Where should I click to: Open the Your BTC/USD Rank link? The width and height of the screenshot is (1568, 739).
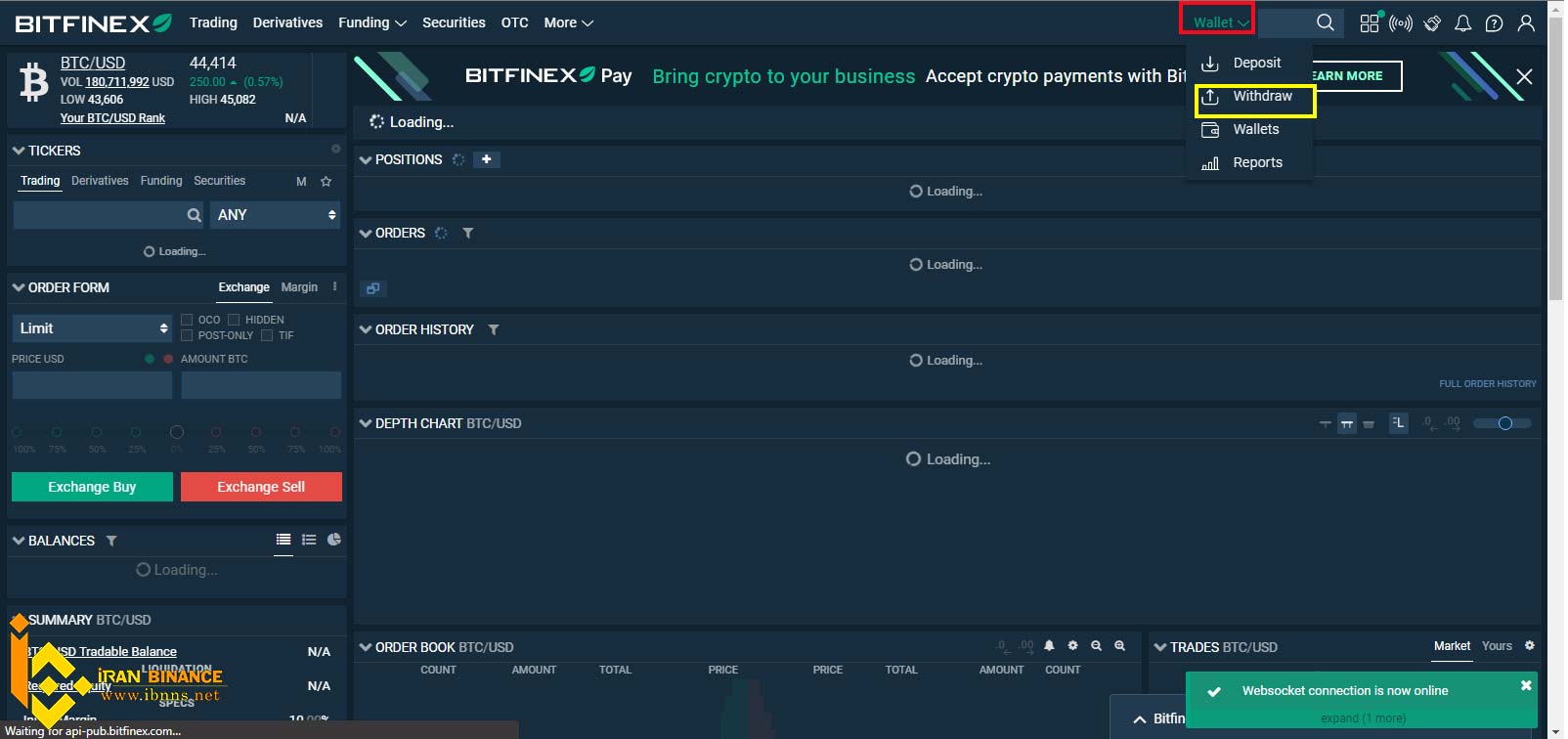pos(112,118)
